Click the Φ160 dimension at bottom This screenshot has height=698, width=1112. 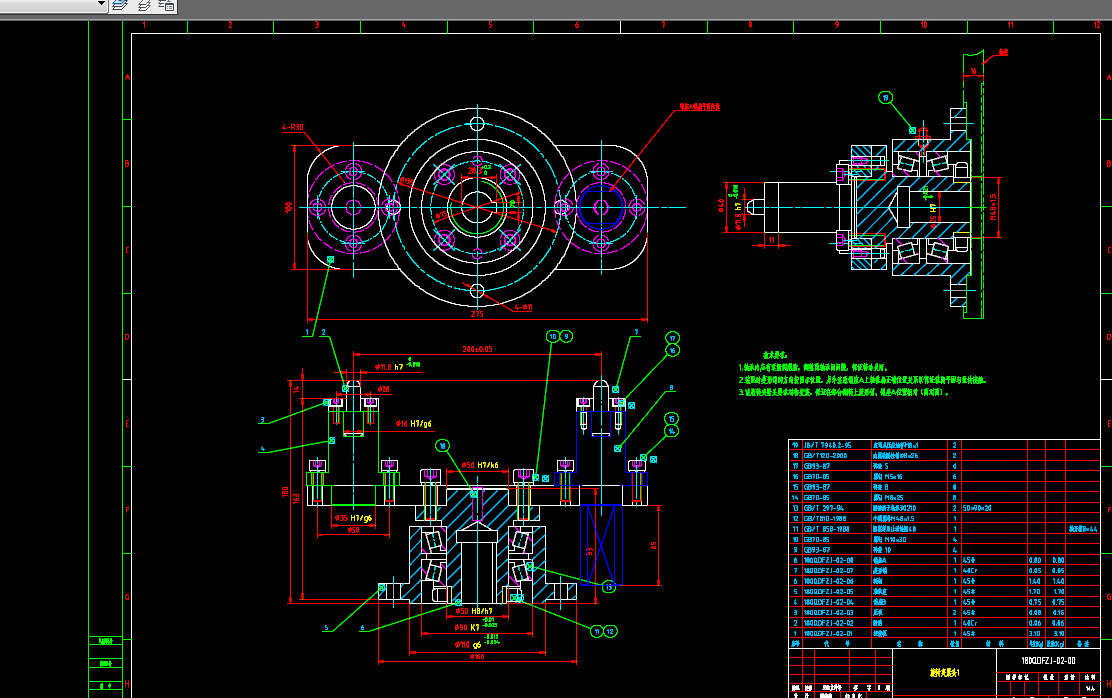pyautogui.click(x=477, y=657)
